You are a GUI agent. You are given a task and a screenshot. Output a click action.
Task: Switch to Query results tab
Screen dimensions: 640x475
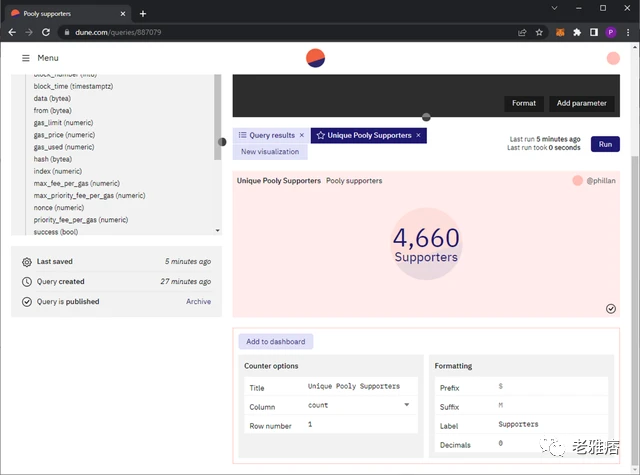(270, 135)
